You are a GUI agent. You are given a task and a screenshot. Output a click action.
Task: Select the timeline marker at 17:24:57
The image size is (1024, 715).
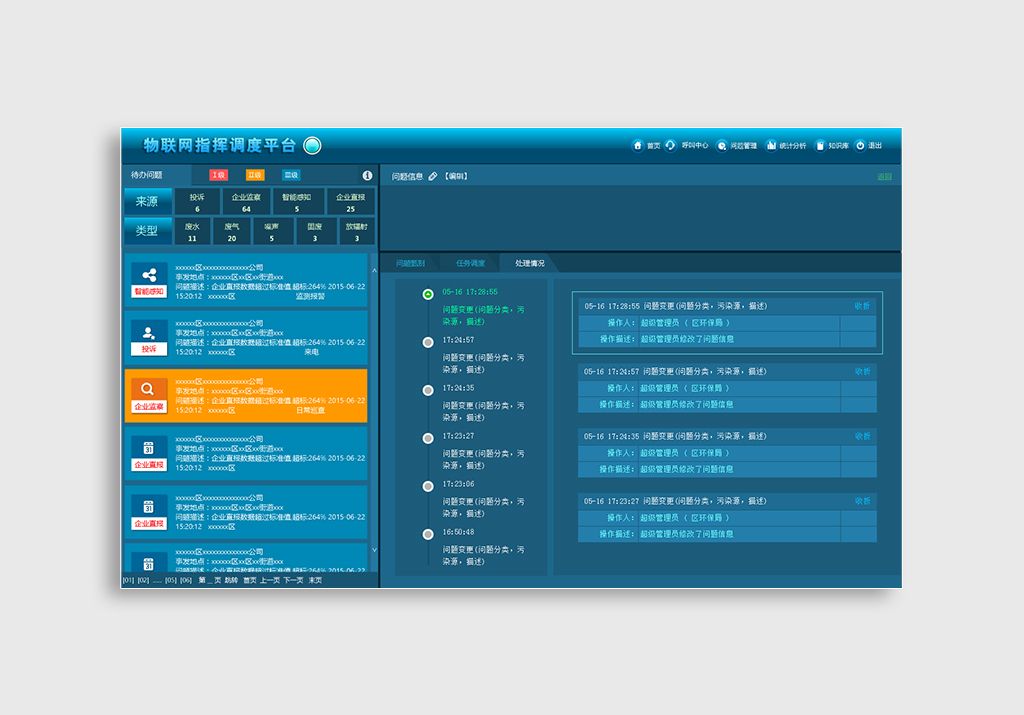(x=428, y=342)
